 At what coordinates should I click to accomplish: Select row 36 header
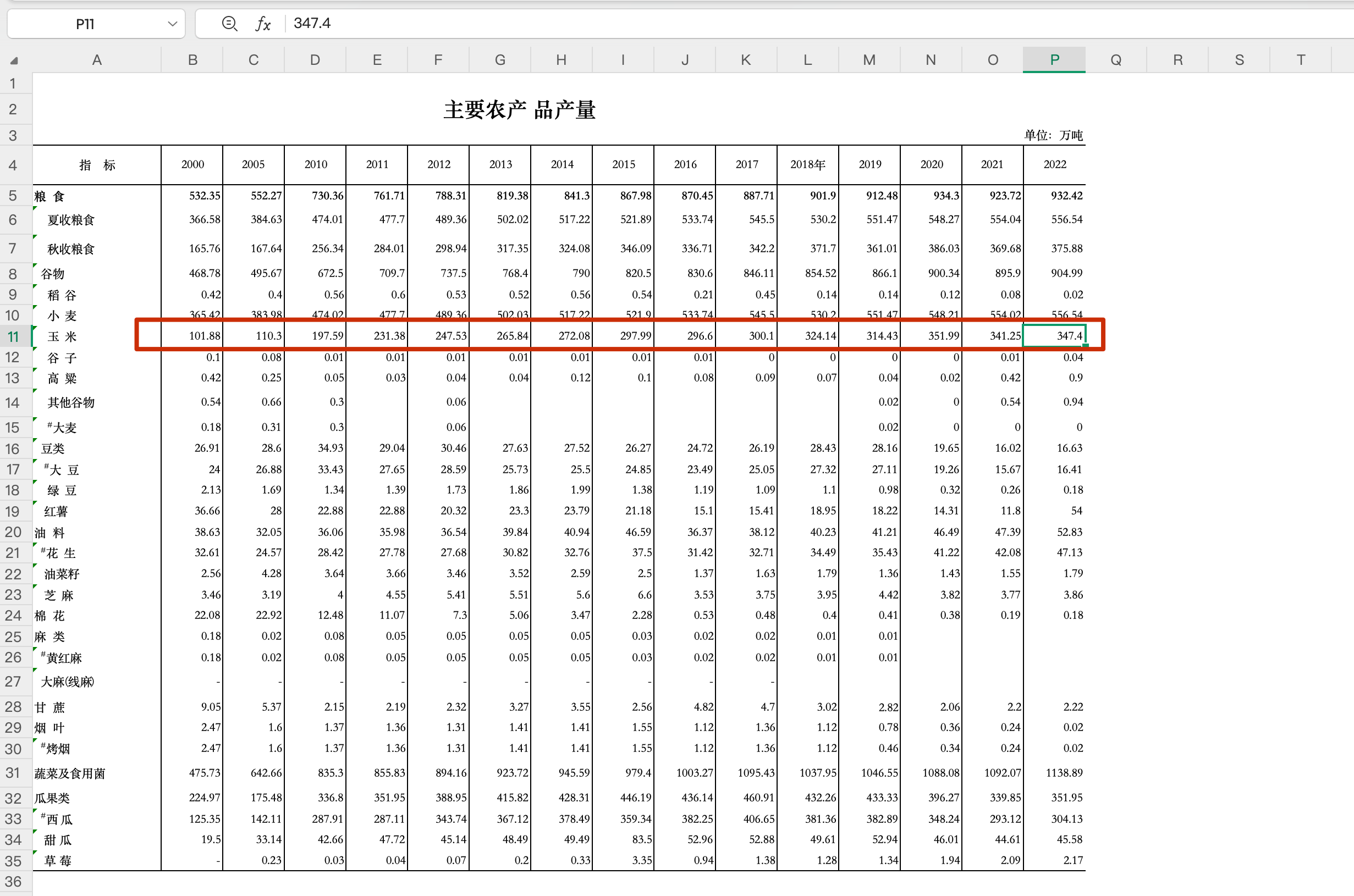[x=13, y=882]
